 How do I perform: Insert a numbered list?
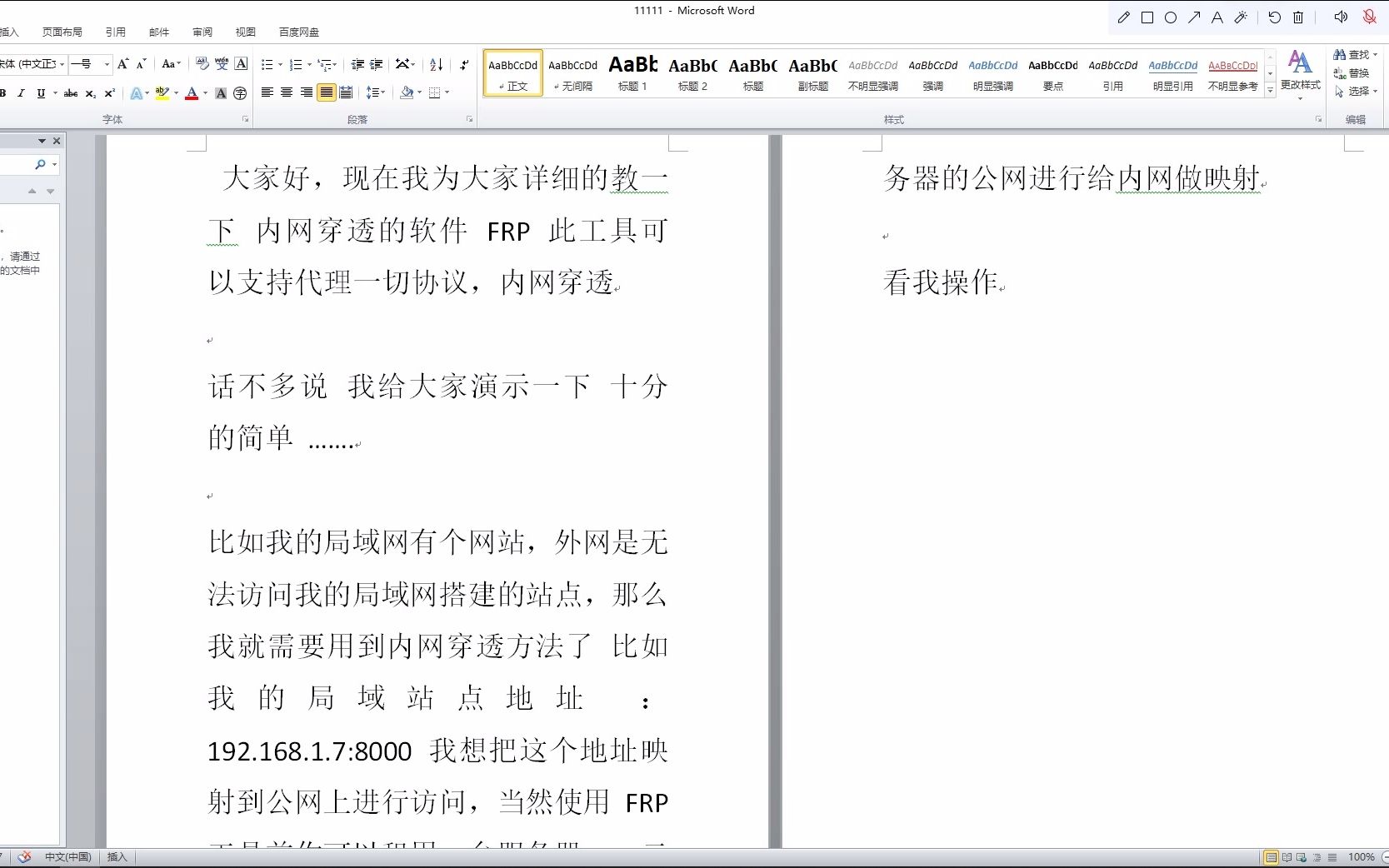[296, 64]
